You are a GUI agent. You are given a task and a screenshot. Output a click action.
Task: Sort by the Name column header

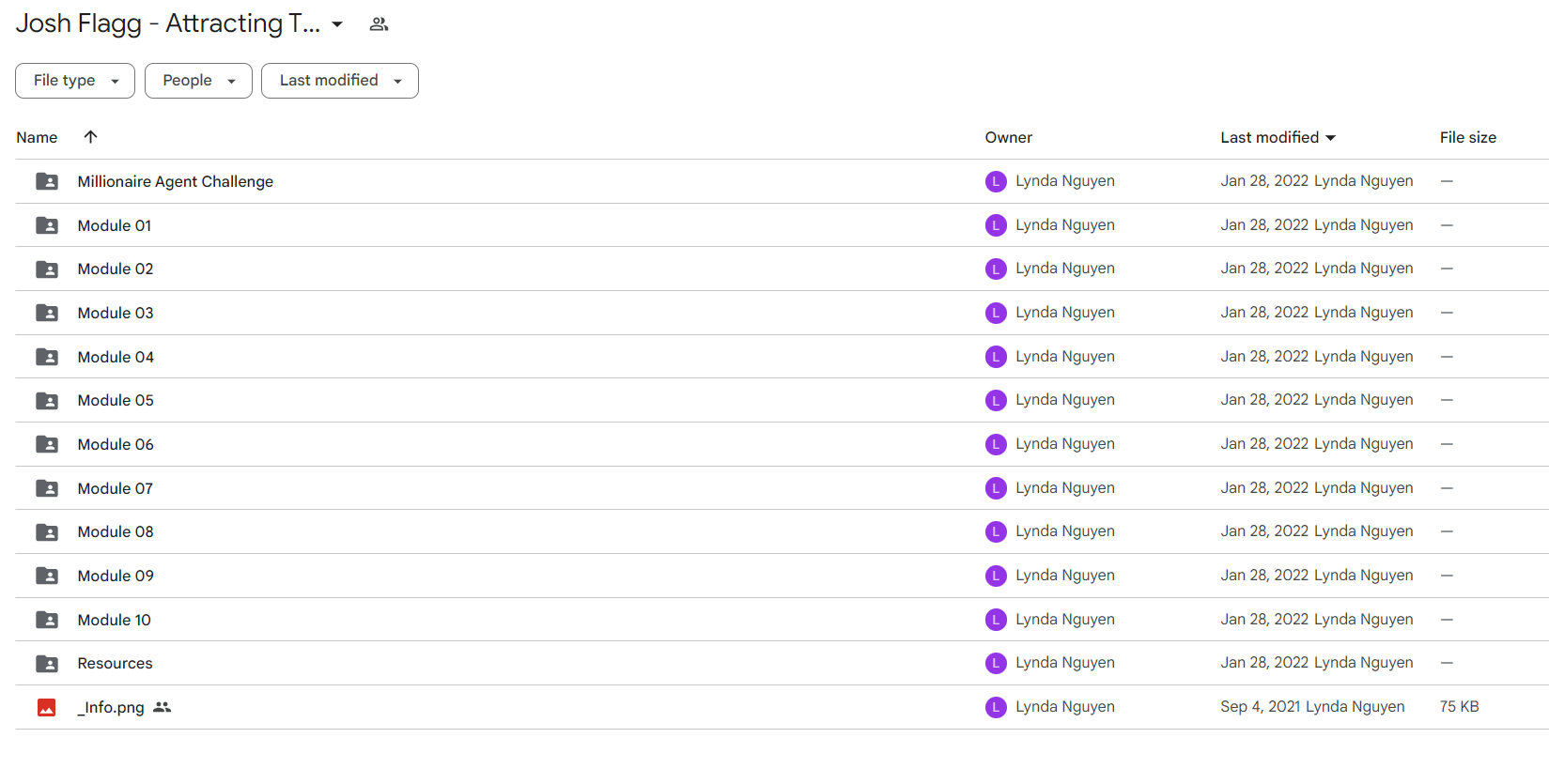coord(37,137)
